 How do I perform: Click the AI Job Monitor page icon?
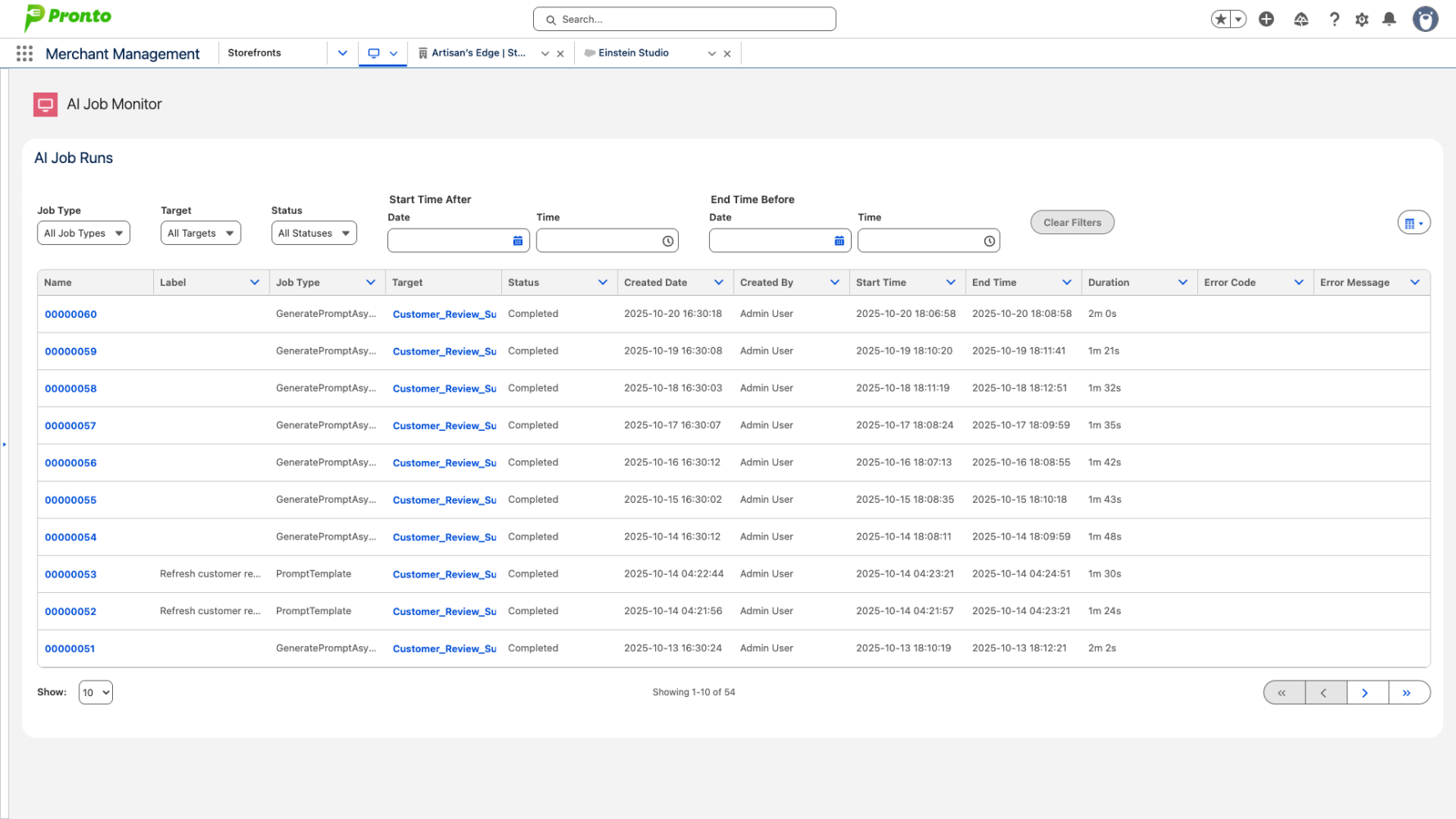(45, 104)
